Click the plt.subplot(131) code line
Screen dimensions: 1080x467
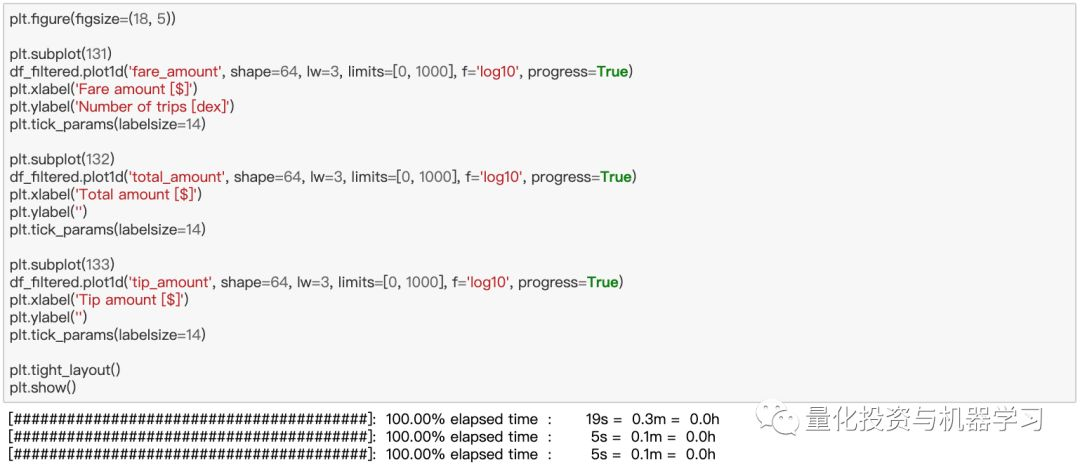(x=61, y=54)
